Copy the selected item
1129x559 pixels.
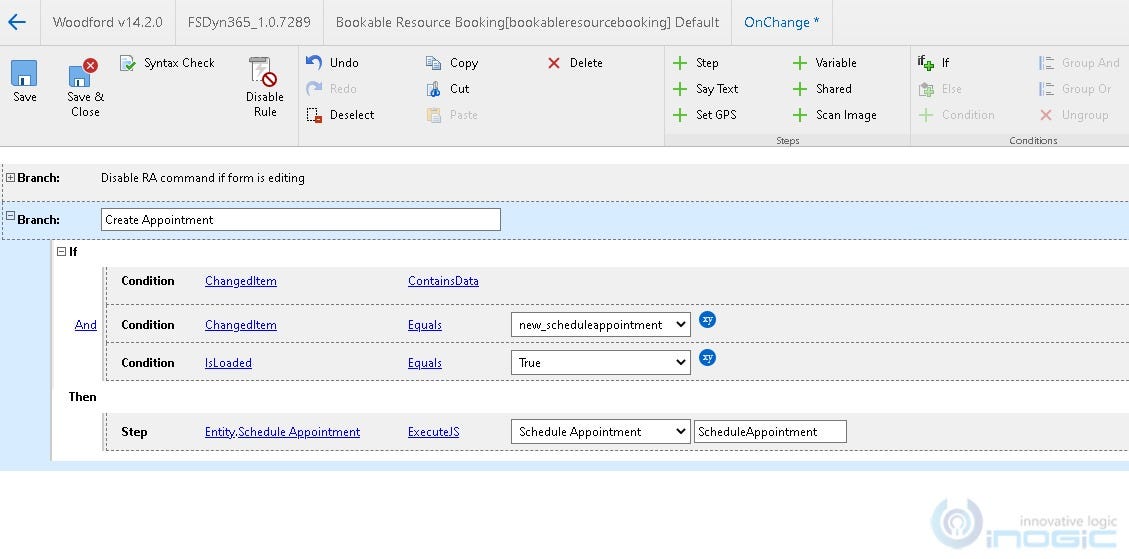pyautogui.click(x=451, y=63)
